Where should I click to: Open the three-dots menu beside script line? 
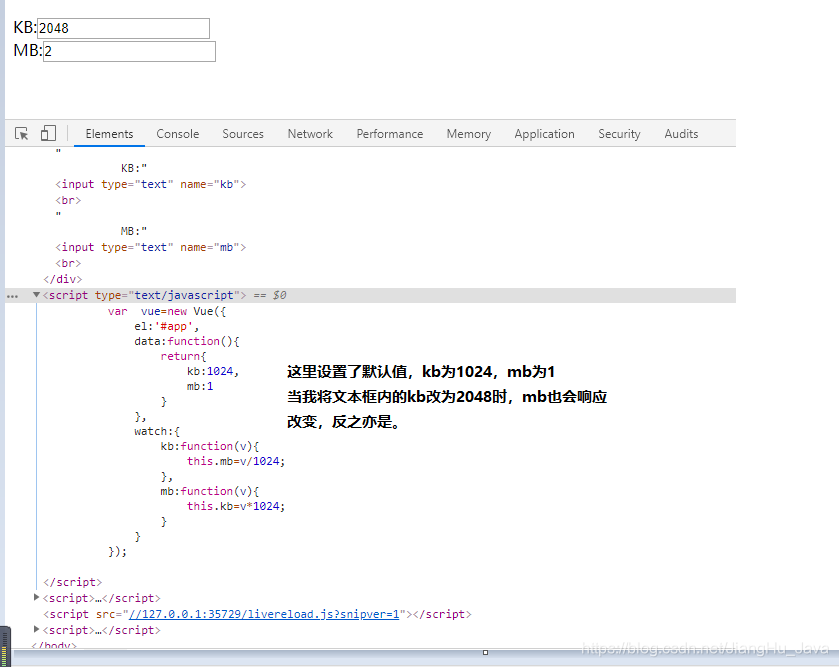(x=12, y=296)
